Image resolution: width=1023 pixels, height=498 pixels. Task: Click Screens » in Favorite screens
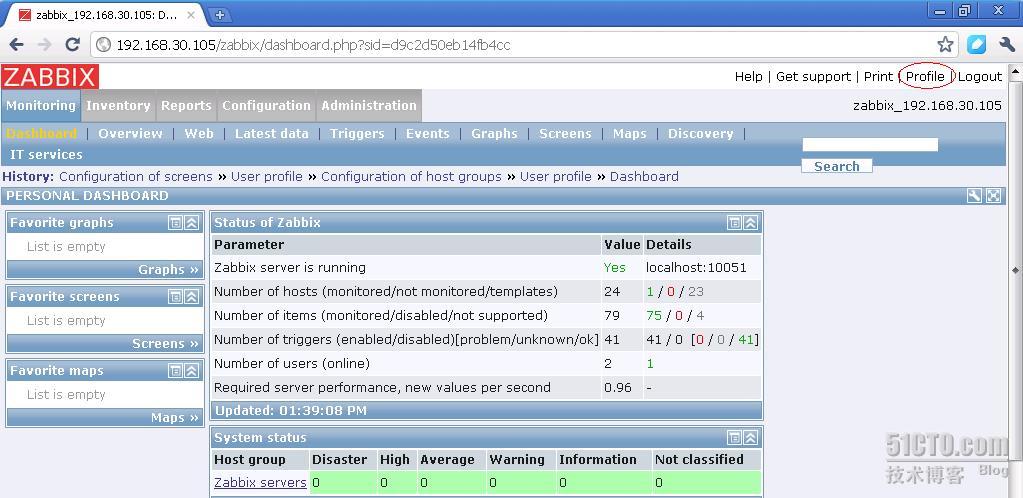(x=165, y=343)
